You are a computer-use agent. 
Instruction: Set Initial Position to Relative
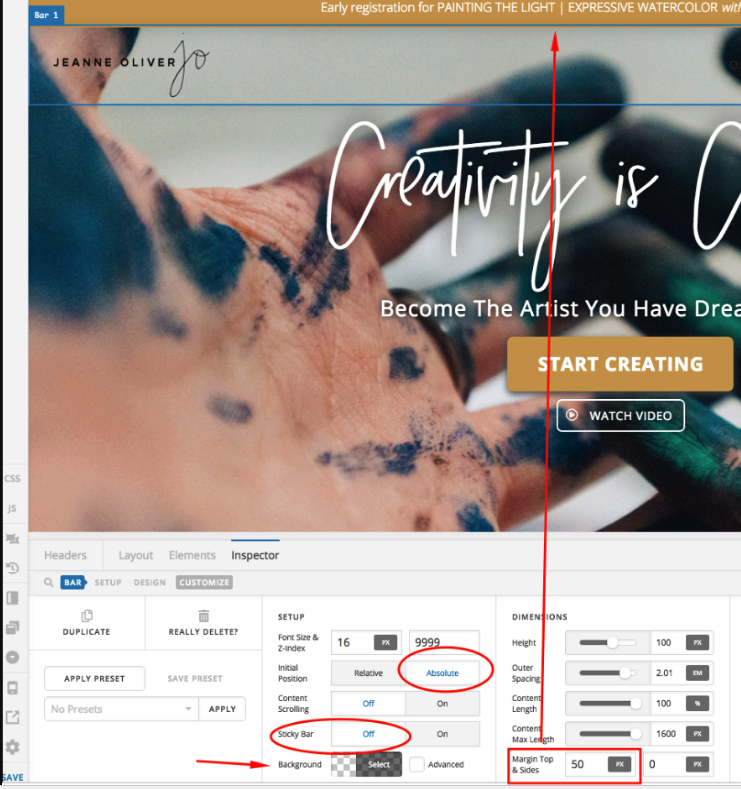point(368,673)
